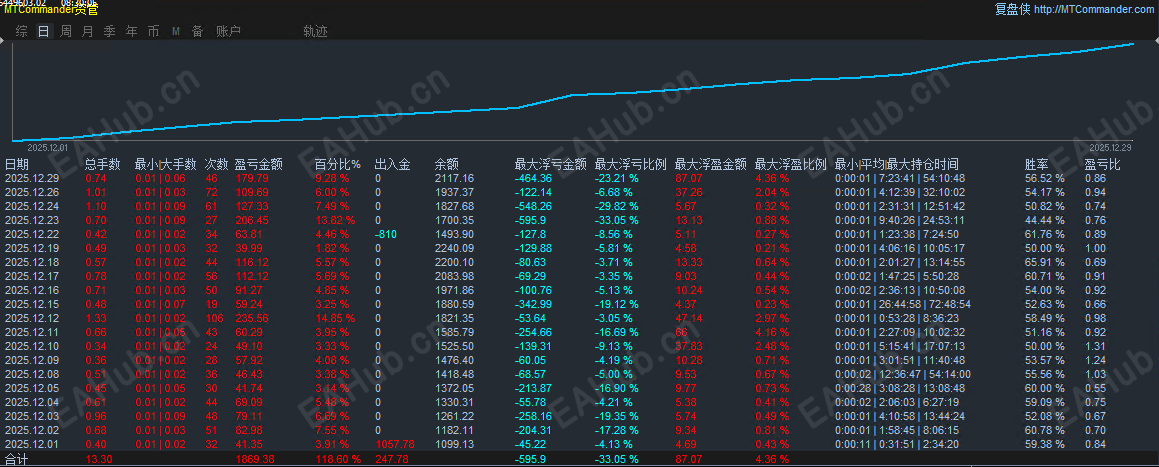Switch to the 综 summary tab

coord(22,31)
